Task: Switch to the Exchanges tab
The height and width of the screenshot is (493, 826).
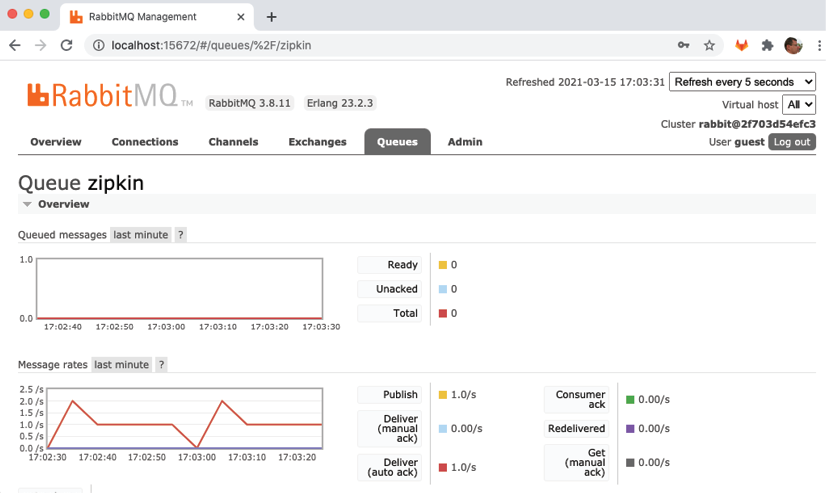Action: pos(317,142)
